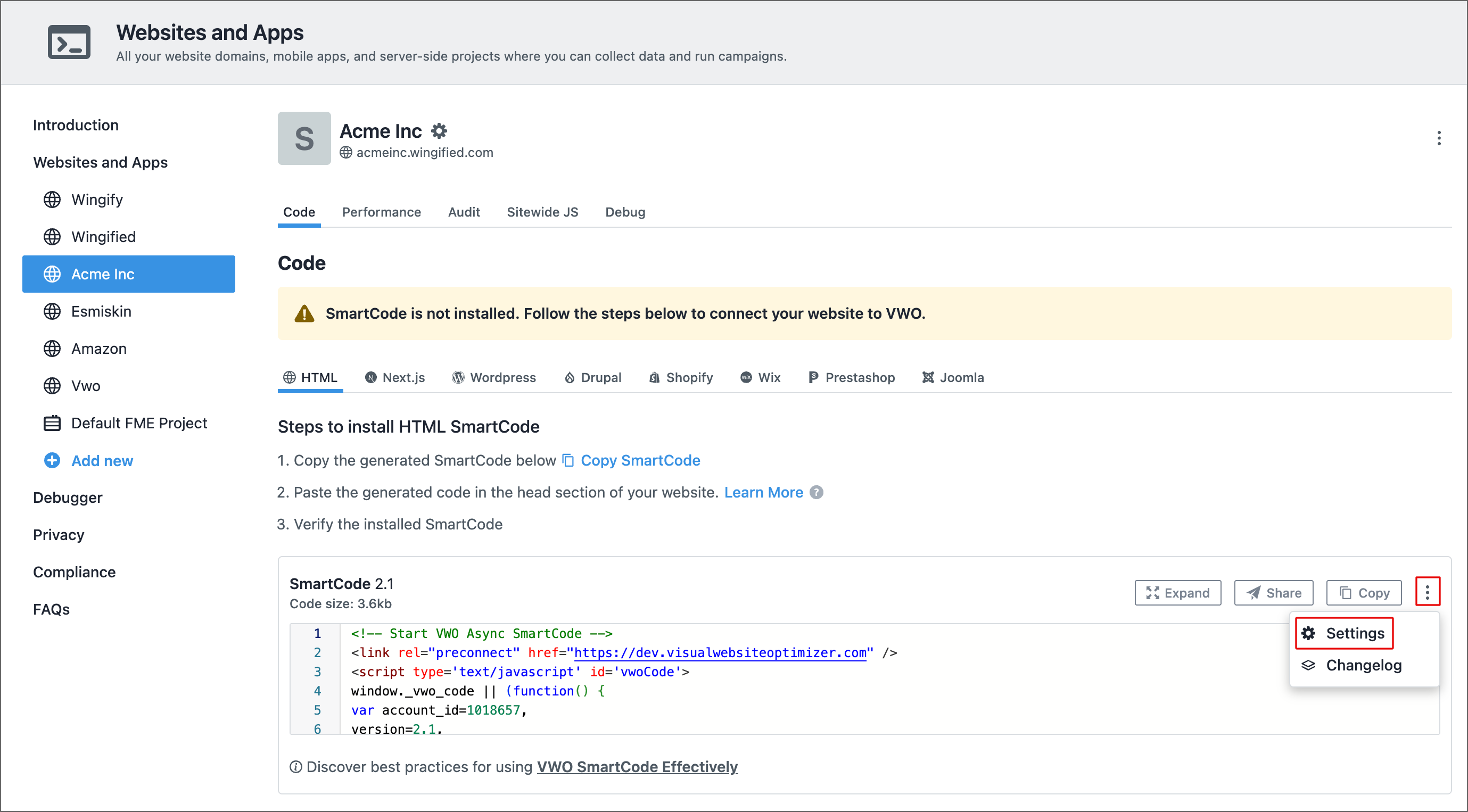Select Wingify in the sidebar
This screenshot has width=1468, height=812.
tap(129, 200)
